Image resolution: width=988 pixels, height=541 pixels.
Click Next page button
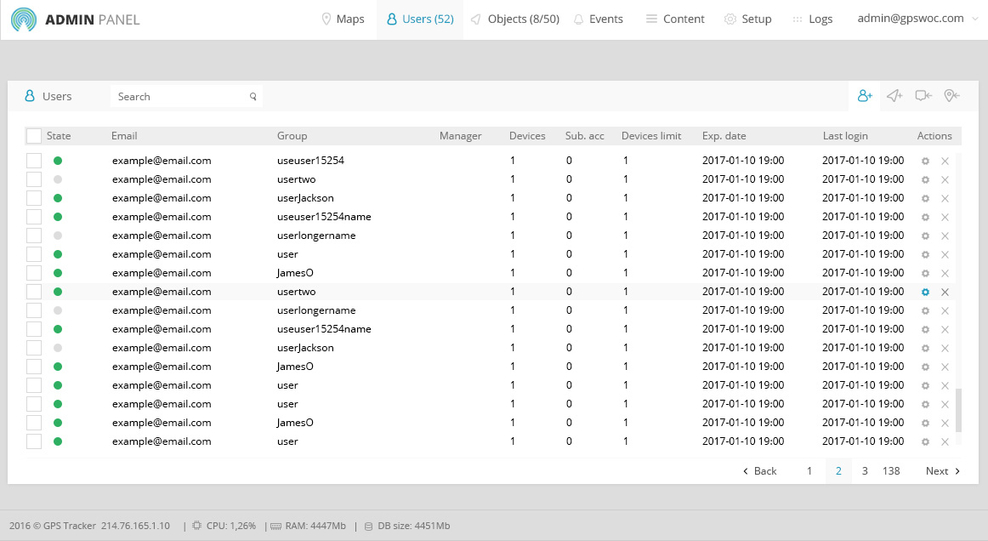pyautogui.click(x=943, y=471)
